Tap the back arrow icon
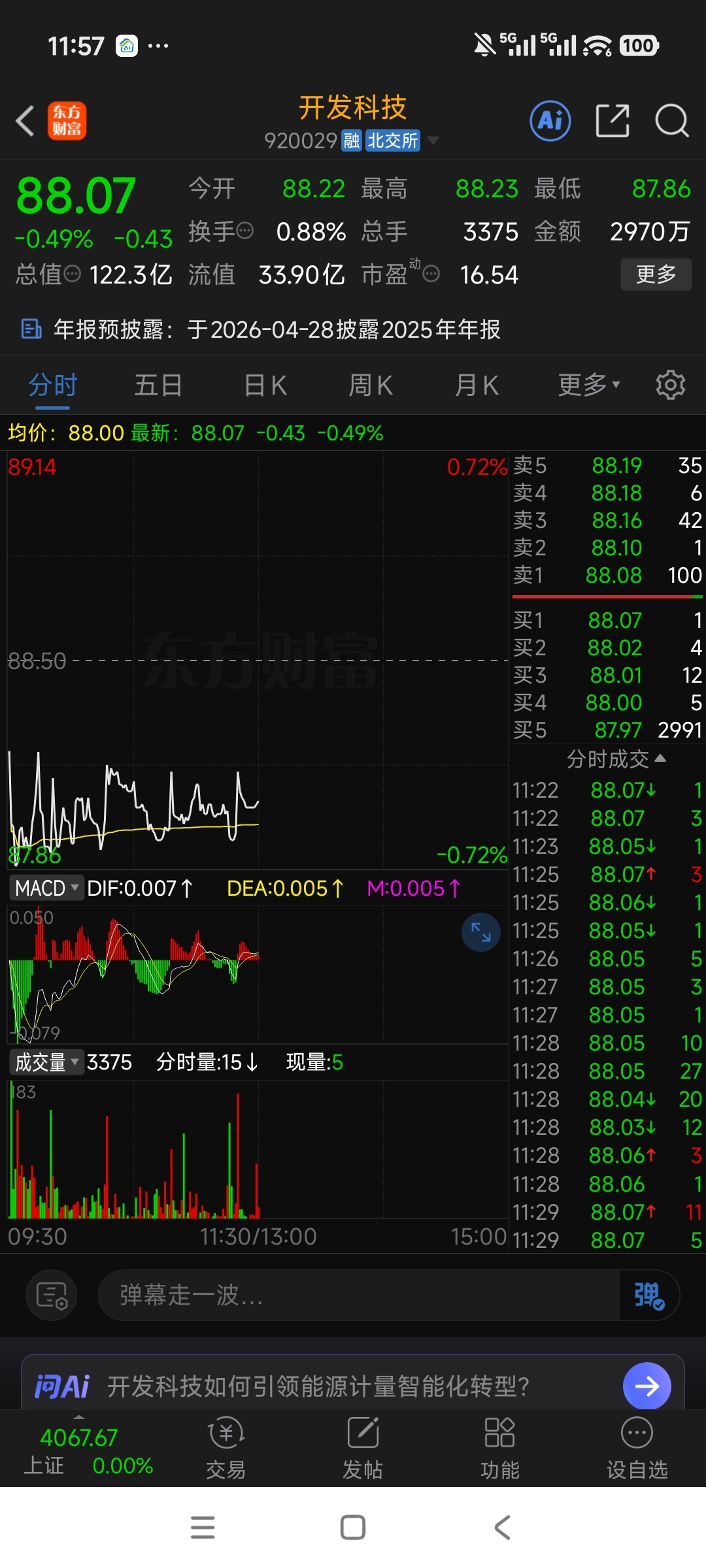 coord(25,121)
